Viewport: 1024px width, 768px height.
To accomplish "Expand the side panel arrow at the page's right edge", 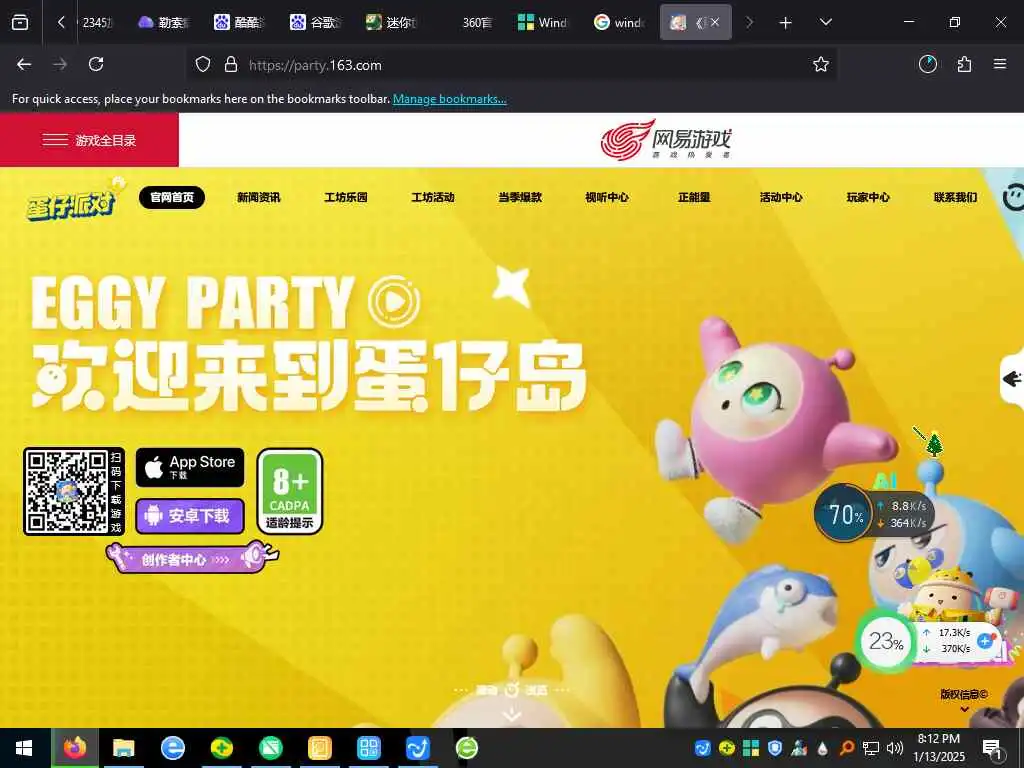I will pos(1012,379).
